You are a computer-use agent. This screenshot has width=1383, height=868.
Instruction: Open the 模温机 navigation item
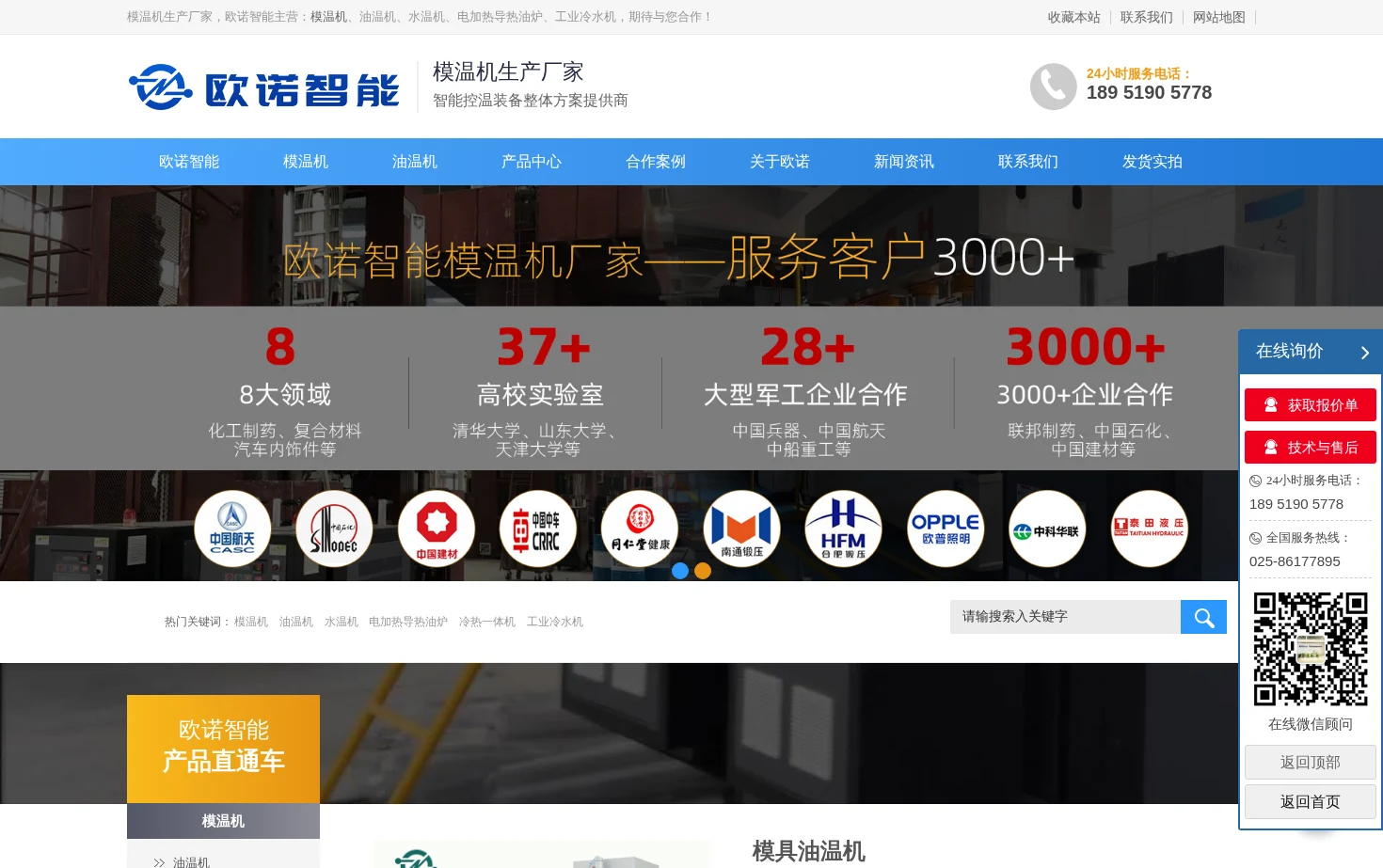(x=306, y=162)
